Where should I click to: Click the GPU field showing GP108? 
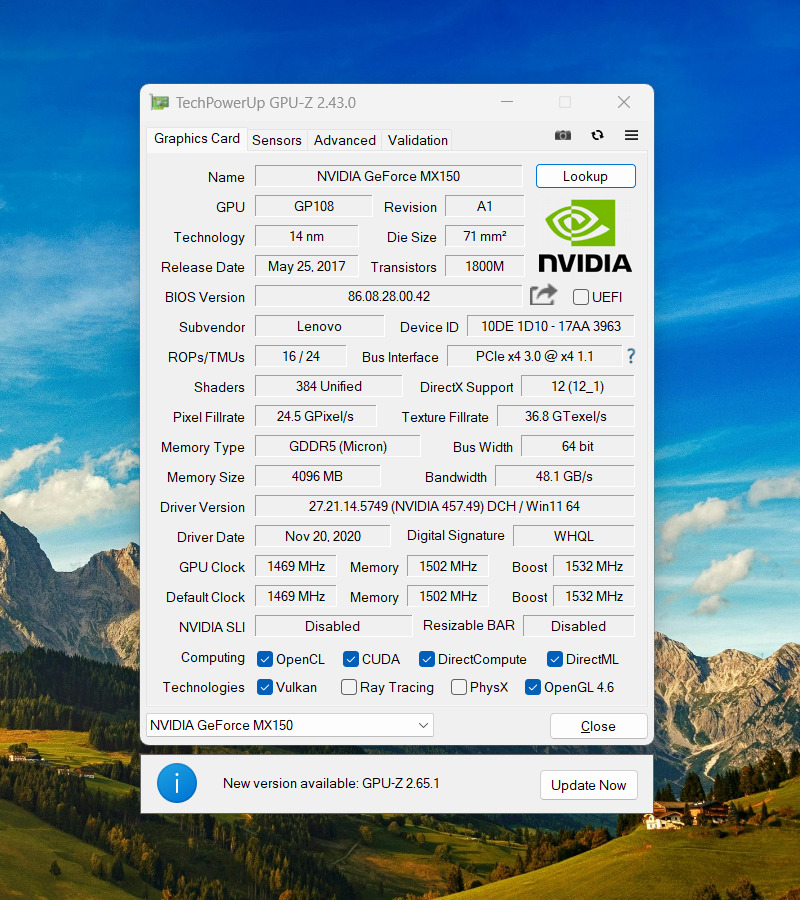click(314, 206)
